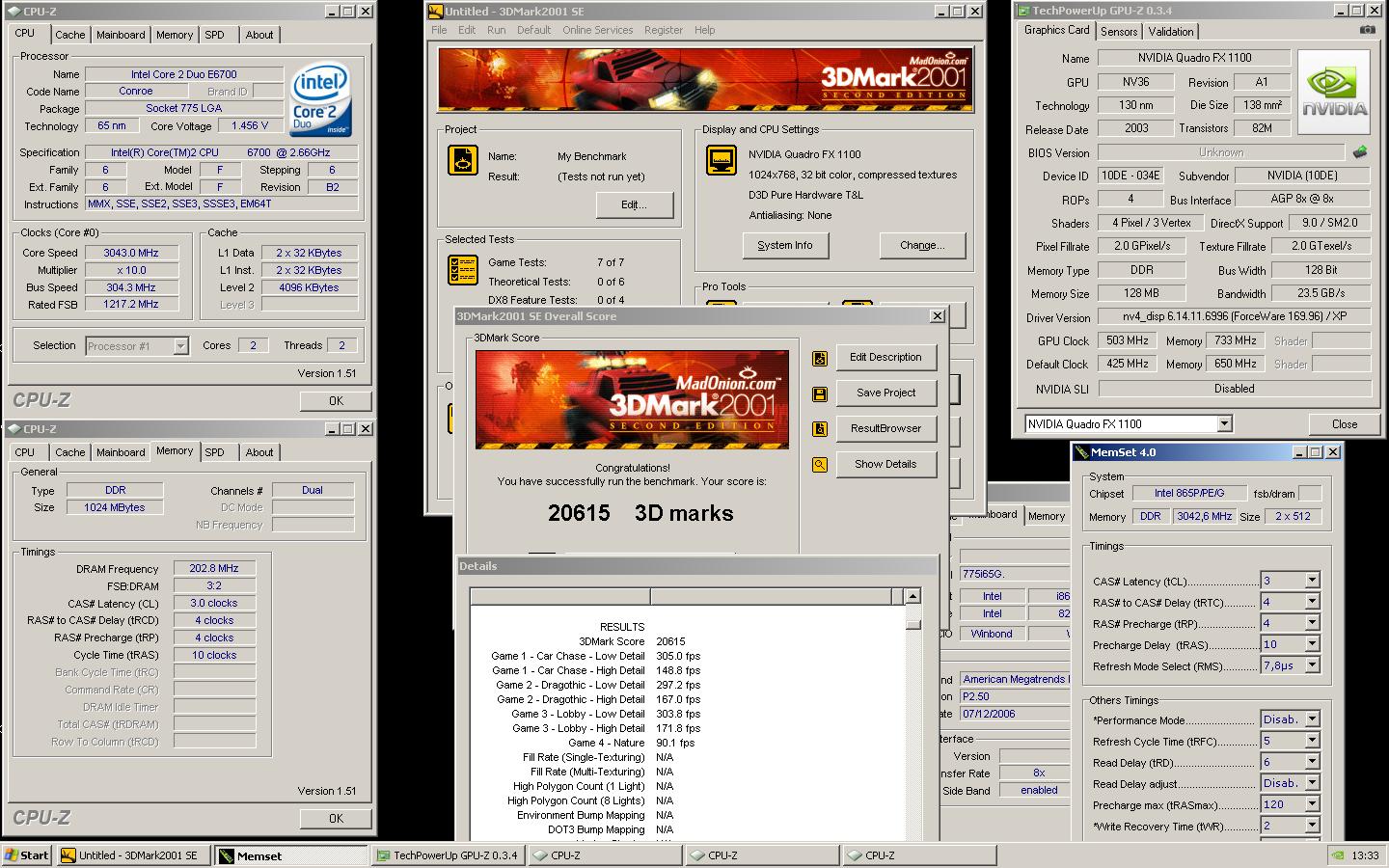Click the NVIDIA icon in system tray
This screenshot has width=1389, height=868.
tap(1336, 855)
